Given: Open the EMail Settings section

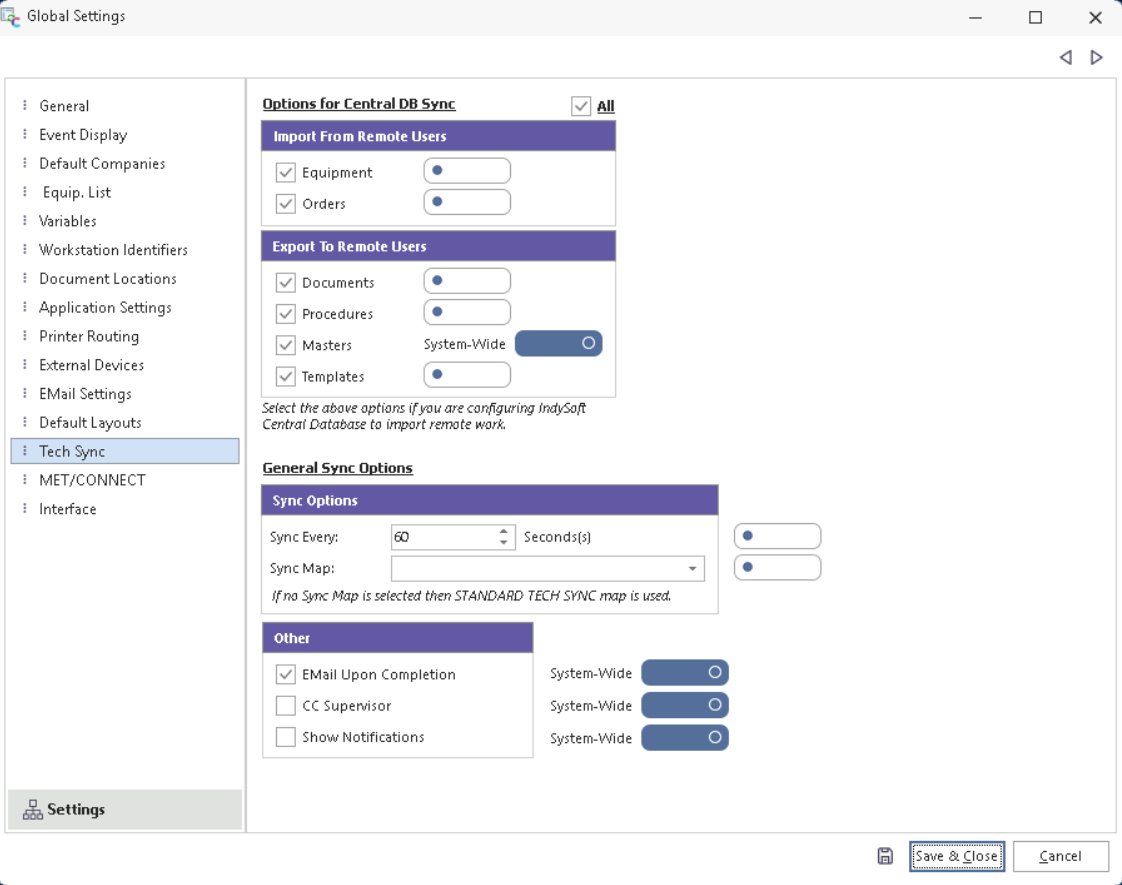Looking at the screenshot, I should 85,394.
